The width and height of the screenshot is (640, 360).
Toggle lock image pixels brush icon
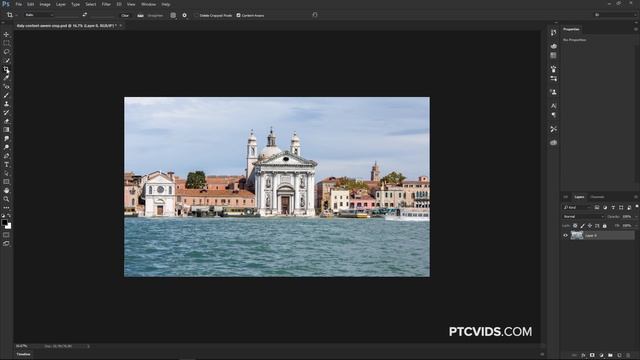click(582, 226)
